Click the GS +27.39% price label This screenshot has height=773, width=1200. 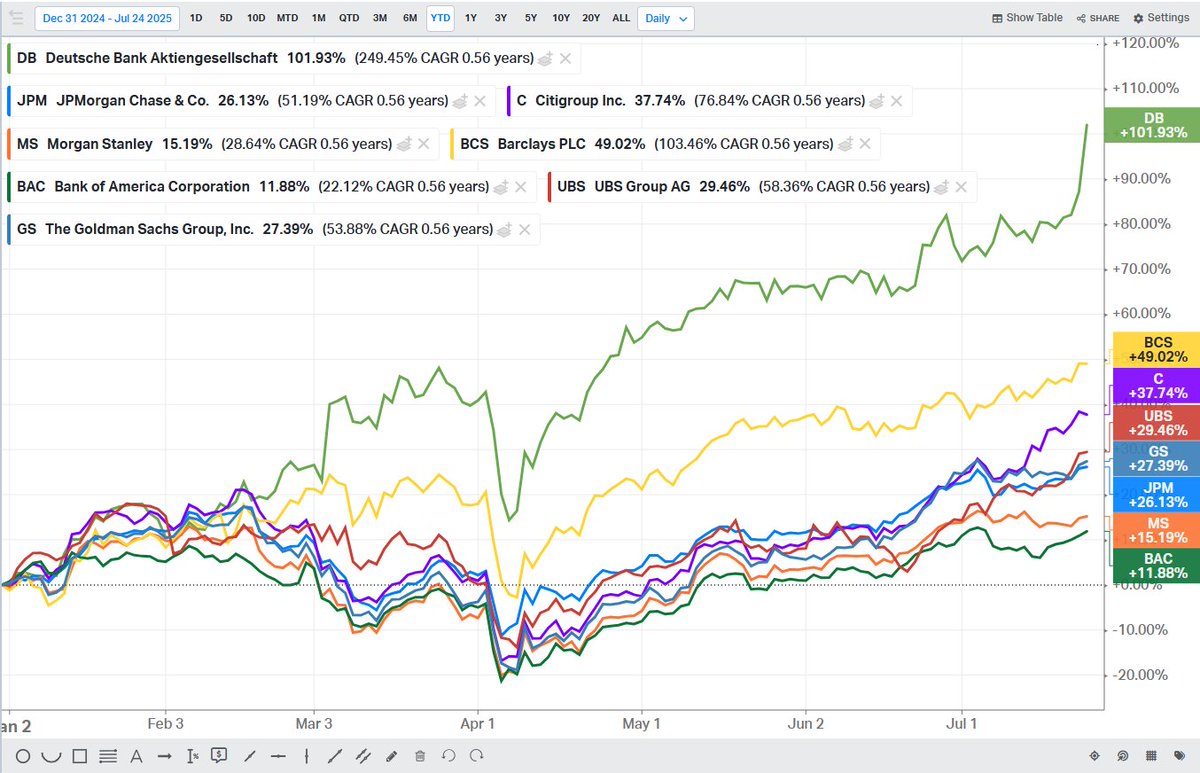click(x=1157, y=458)
